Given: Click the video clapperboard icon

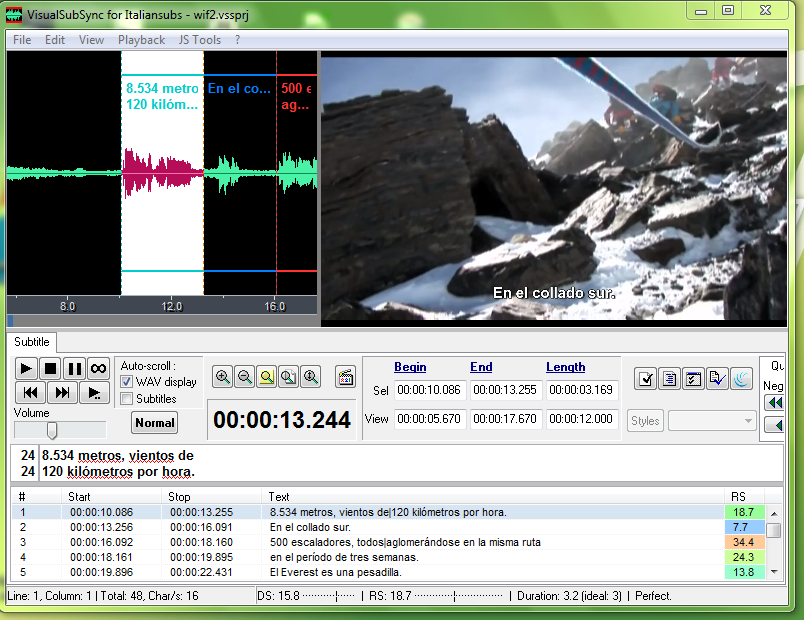Looking at the screenshot, I should point(345,377).
